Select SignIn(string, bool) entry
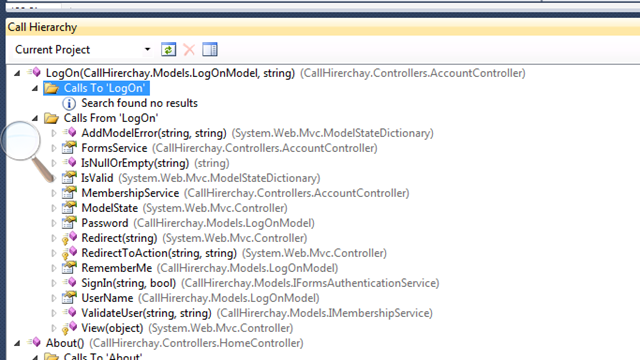Screen dimensions: 640x360 click(260, 283)
